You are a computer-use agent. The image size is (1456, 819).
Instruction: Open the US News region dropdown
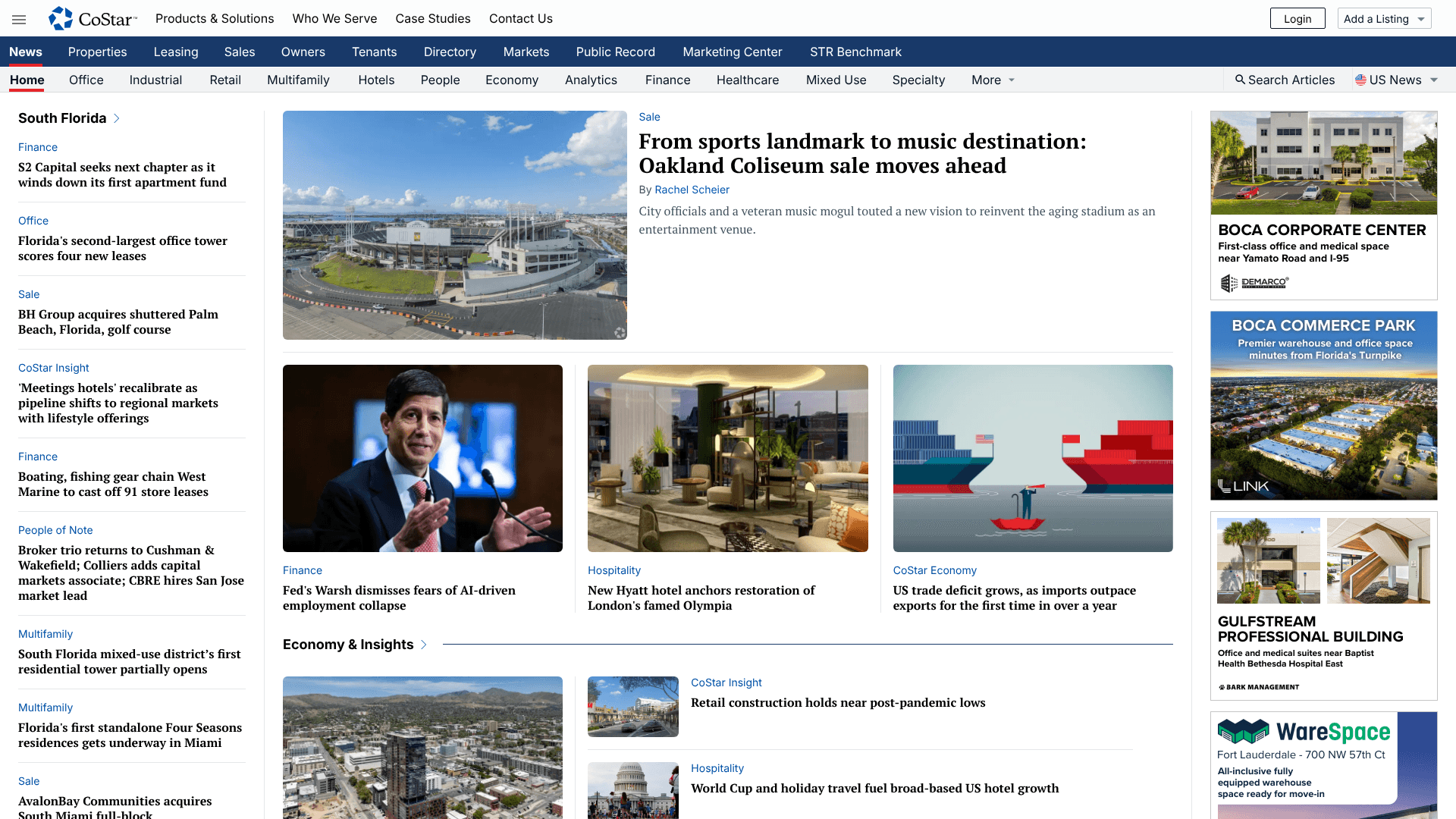[1397, 80]
